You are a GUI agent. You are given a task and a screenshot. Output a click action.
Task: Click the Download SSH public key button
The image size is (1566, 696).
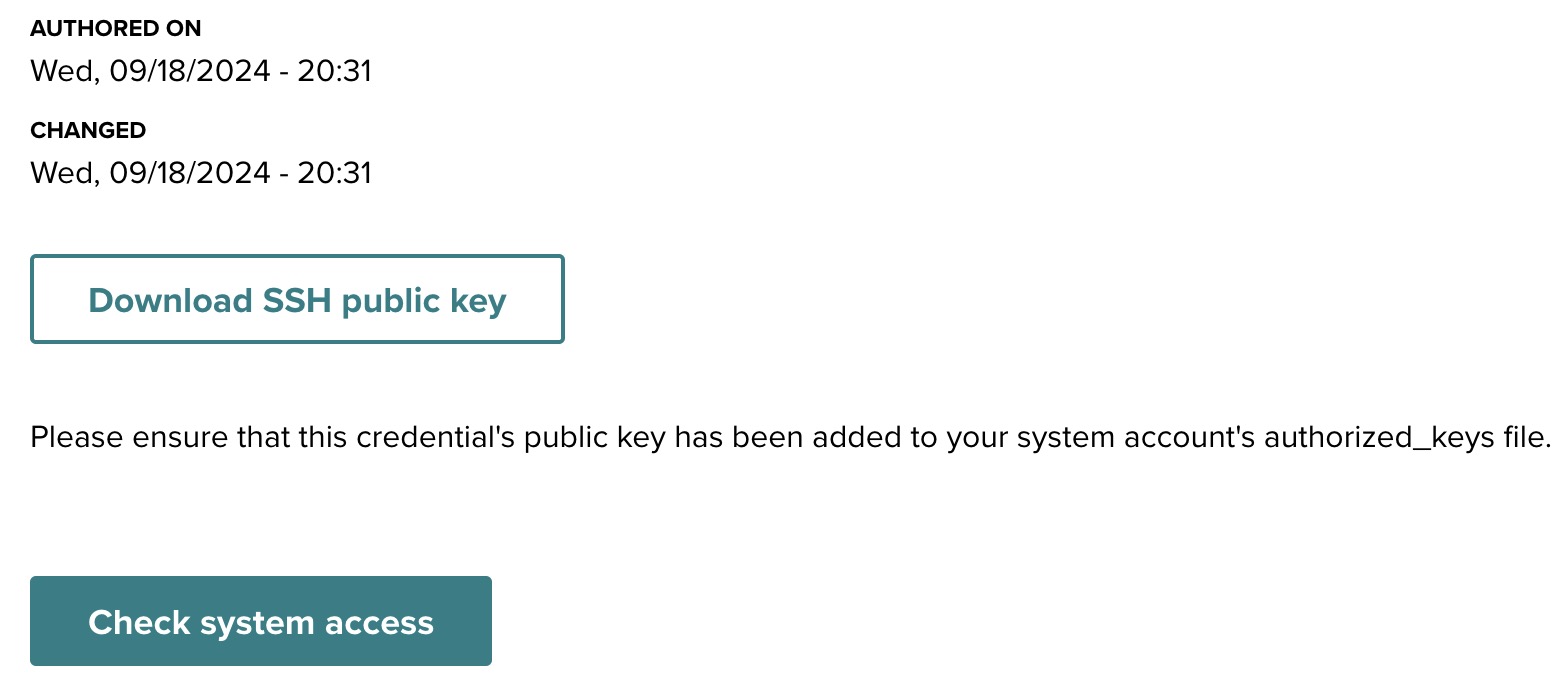297,300
